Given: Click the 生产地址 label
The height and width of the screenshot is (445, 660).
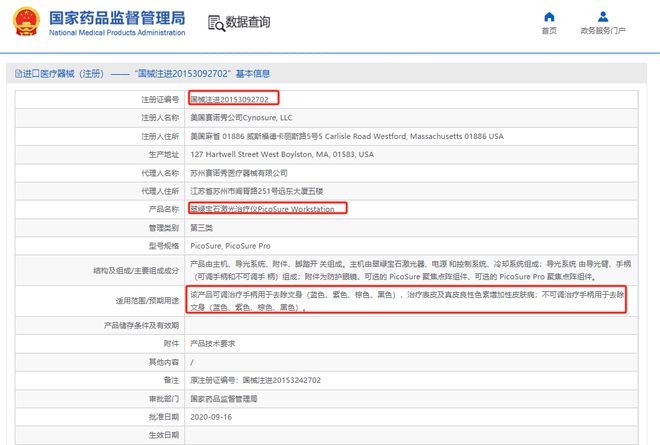Looking at the screenshot, I should coord(164,155).
